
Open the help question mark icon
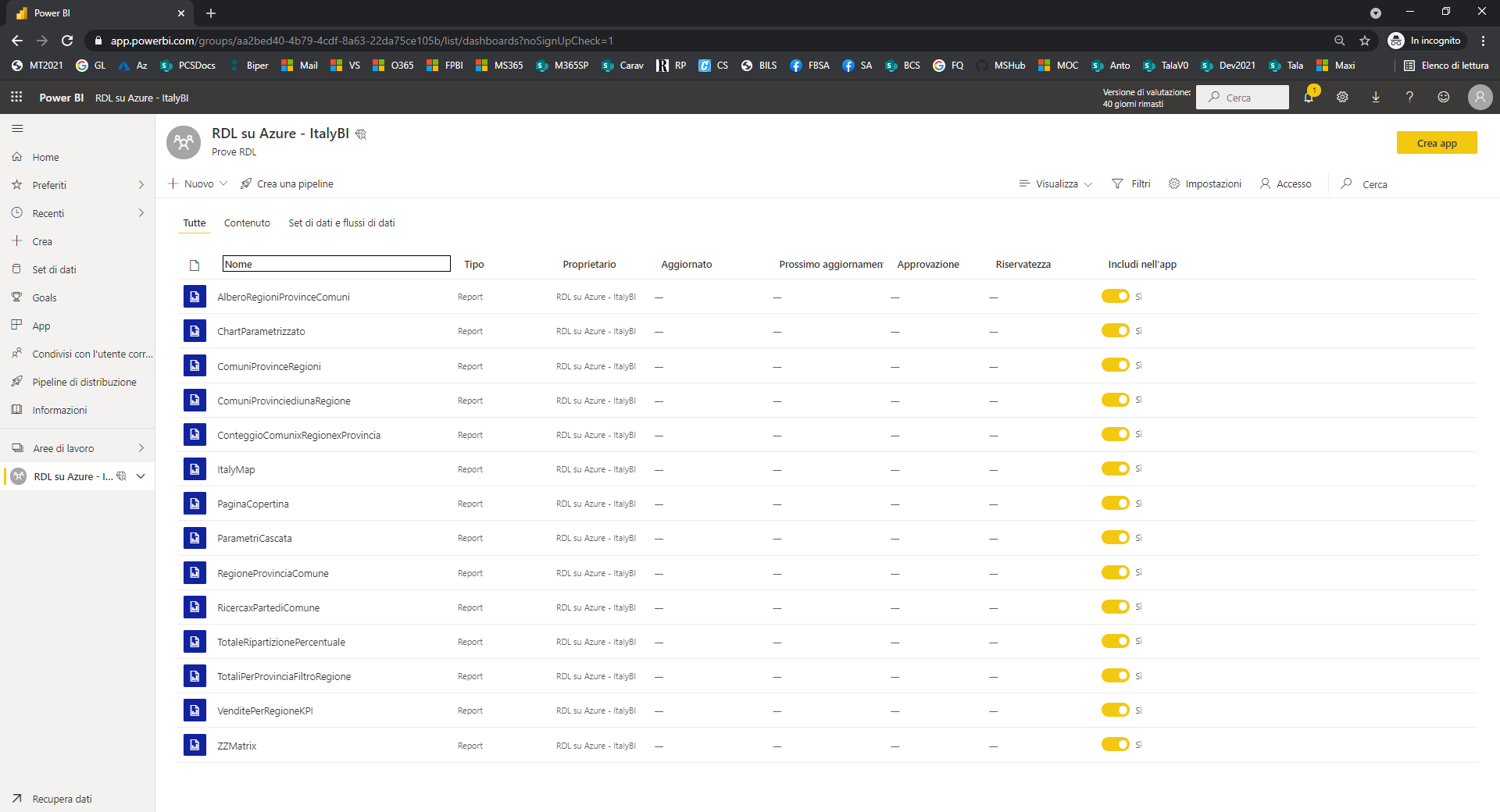coord(1409,98)
